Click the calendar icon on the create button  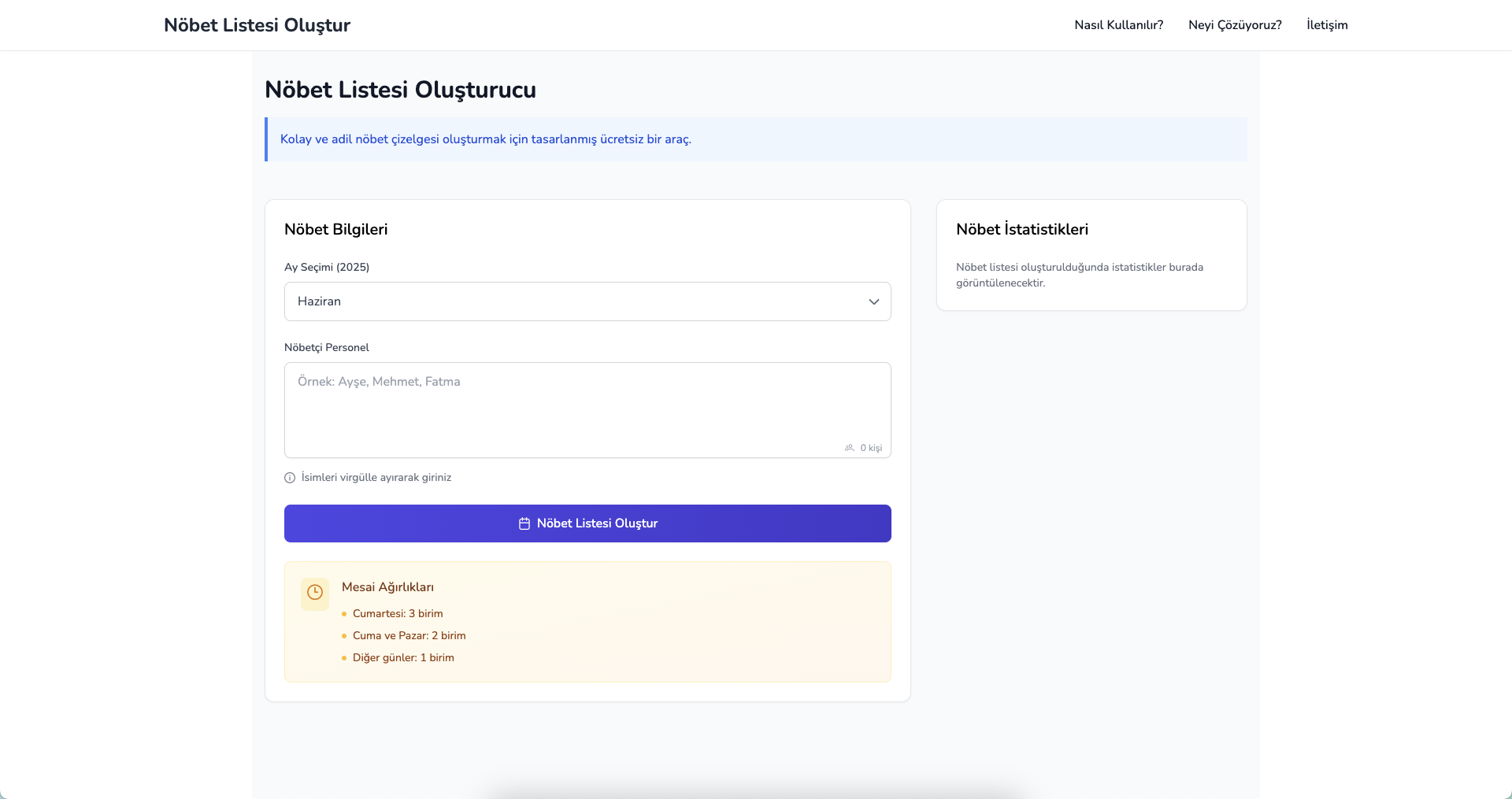coord(524,523)
